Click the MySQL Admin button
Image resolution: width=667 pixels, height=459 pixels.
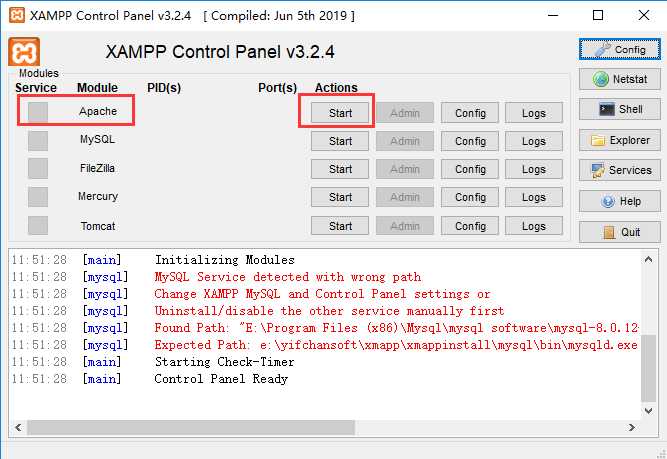[405, 141]
